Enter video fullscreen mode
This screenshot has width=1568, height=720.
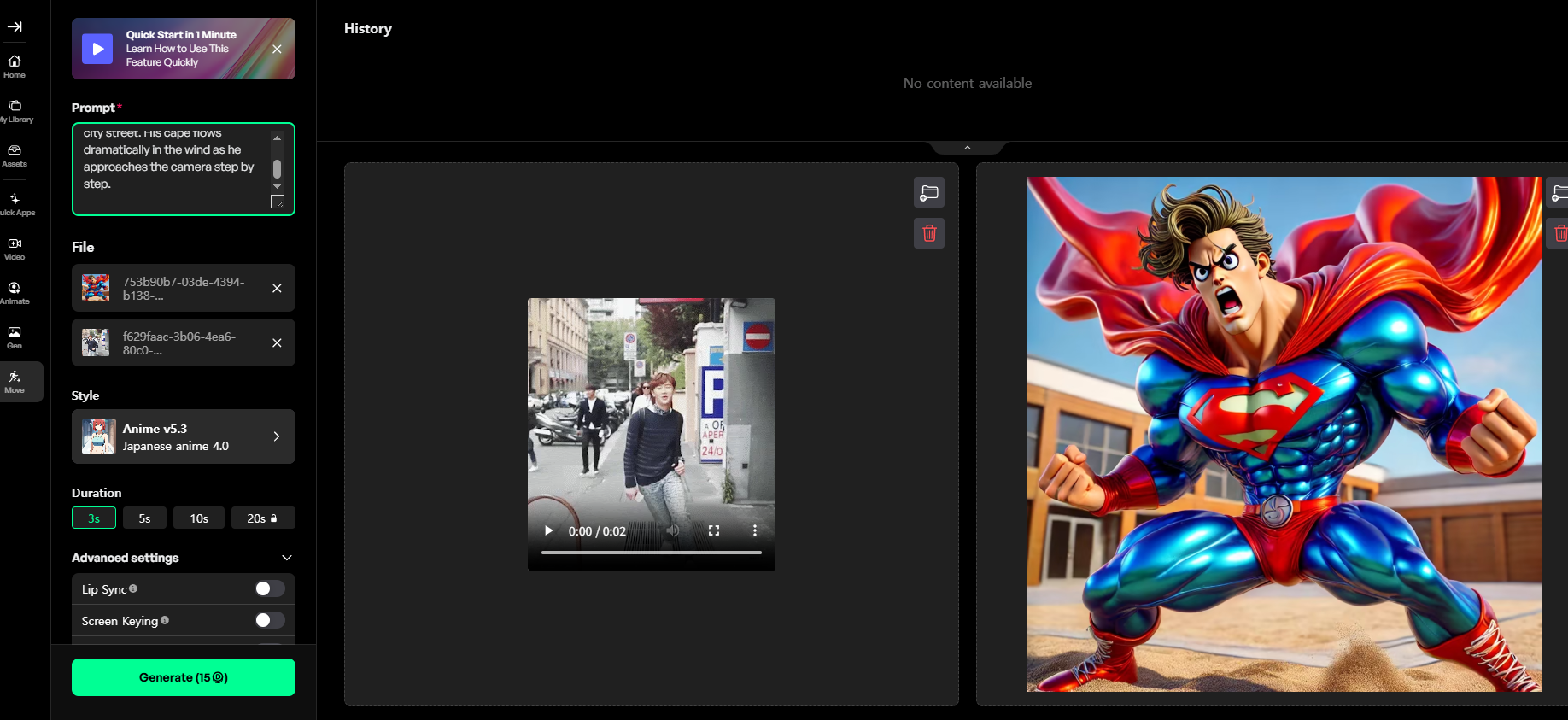pyautogui.click(x=714, y=530)
